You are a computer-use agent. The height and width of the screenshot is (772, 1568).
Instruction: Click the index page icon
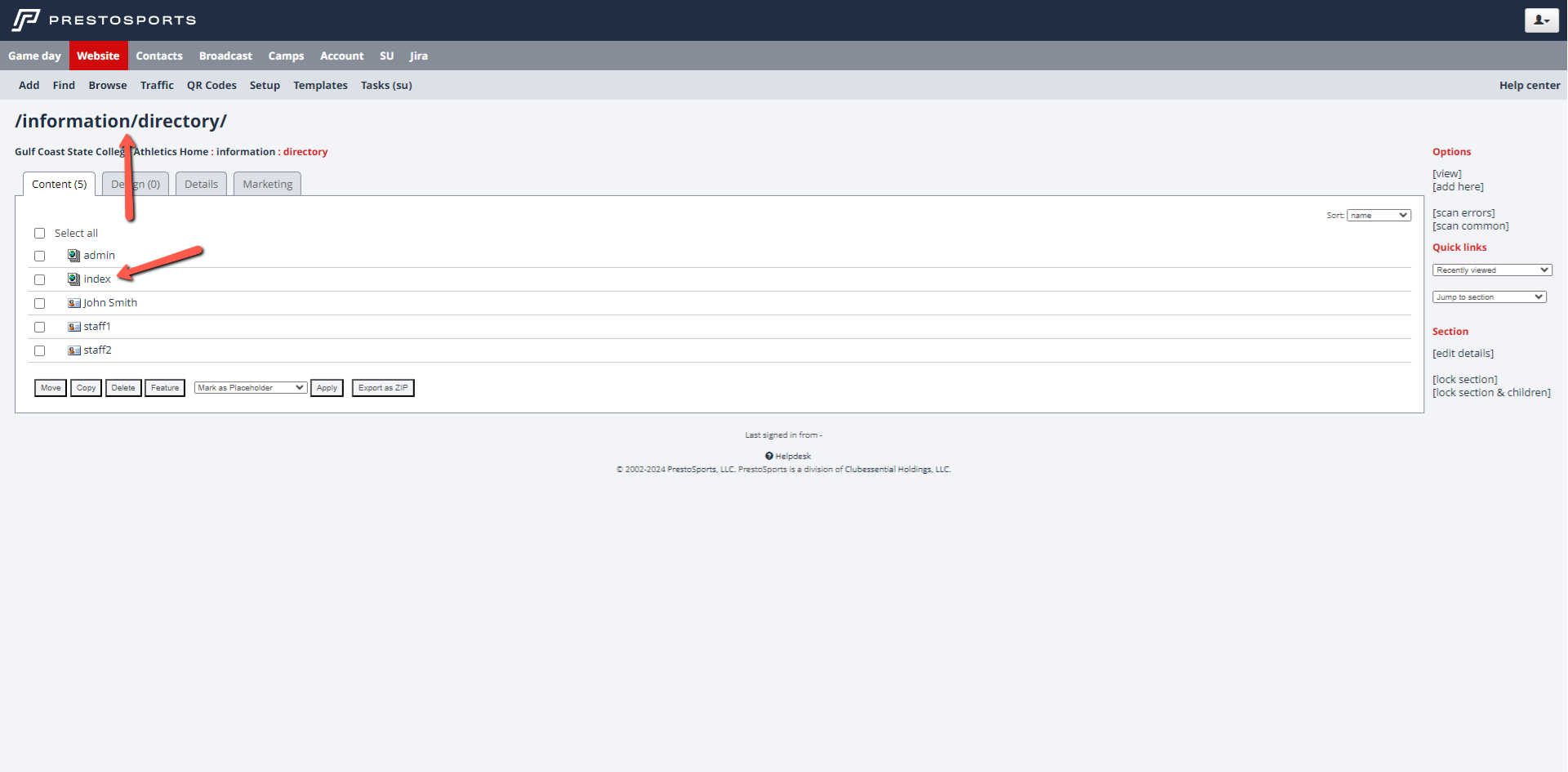tap(73, 279)
